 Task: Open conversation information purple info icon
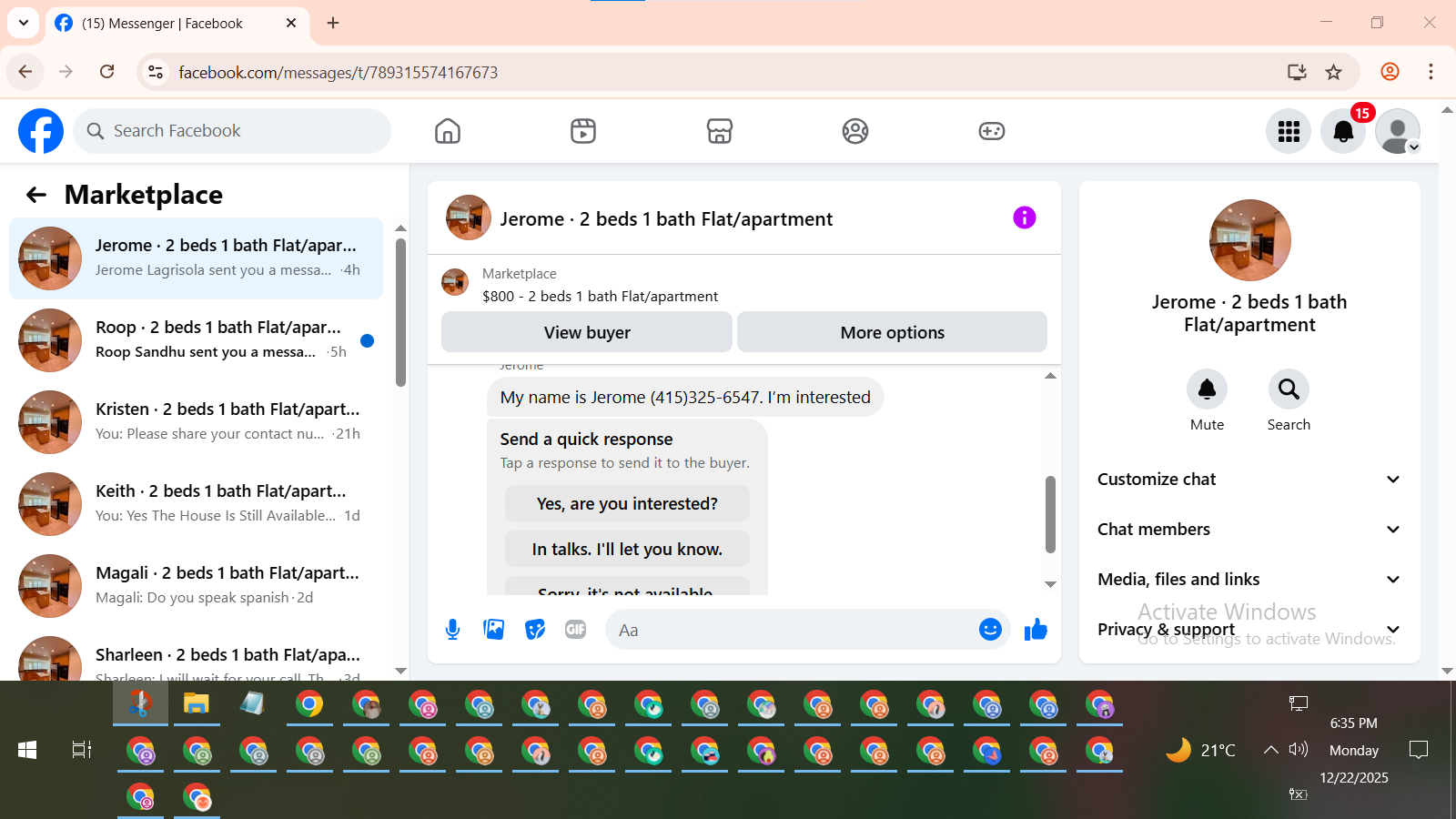point(1025,217)
